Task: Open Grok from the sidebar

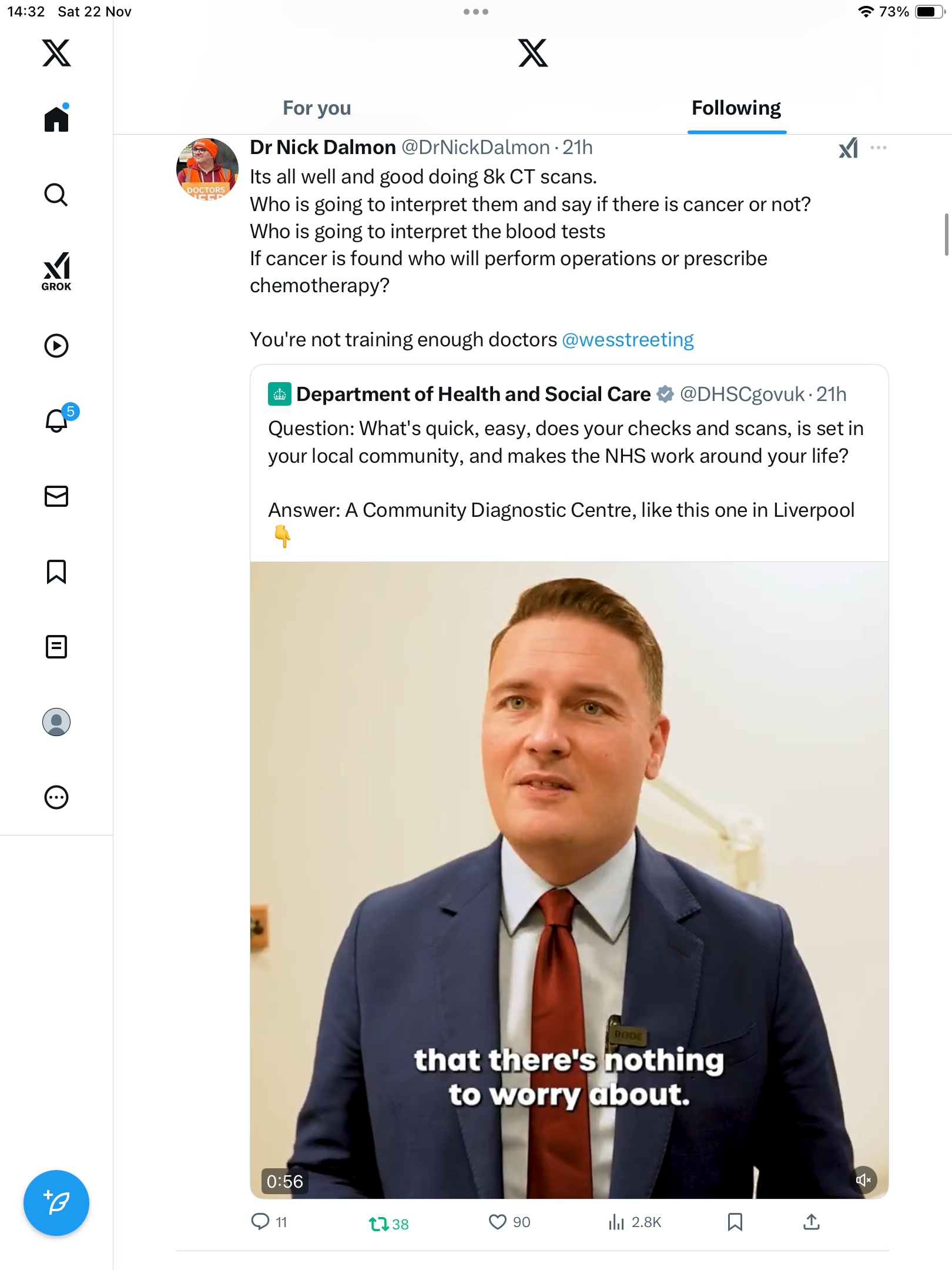Action: click(56, 272)
